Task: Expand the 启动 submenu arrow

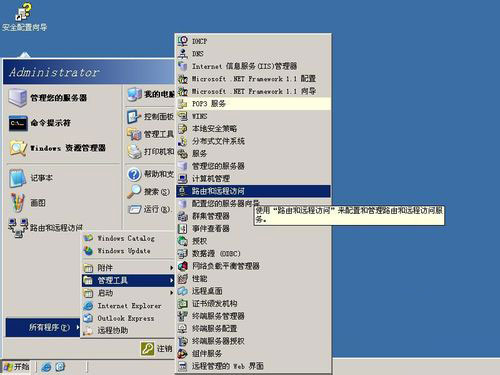Action: (x=171, y=293)
